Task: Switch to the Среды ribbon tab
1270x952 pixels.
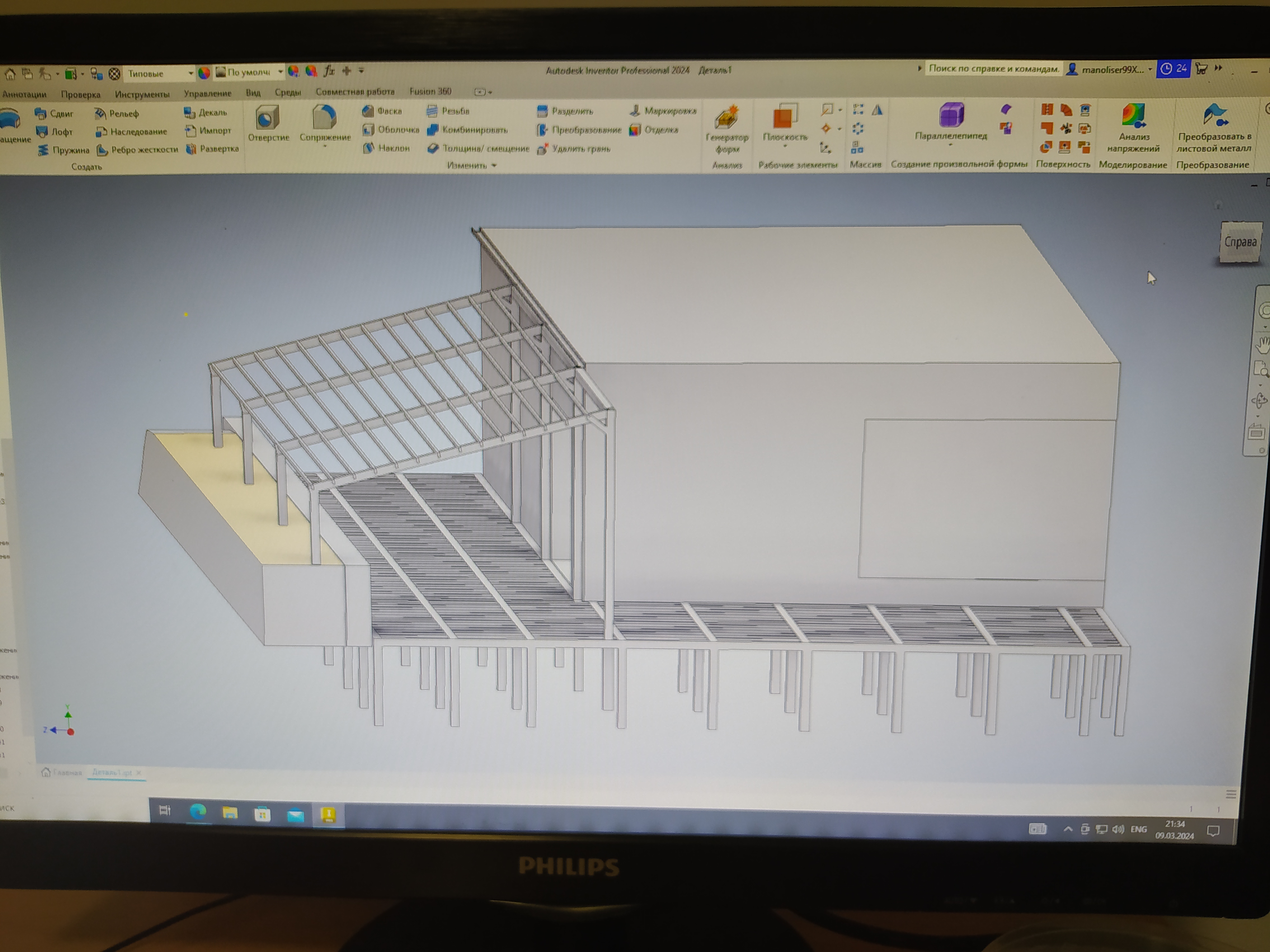Action: point(288,92)
